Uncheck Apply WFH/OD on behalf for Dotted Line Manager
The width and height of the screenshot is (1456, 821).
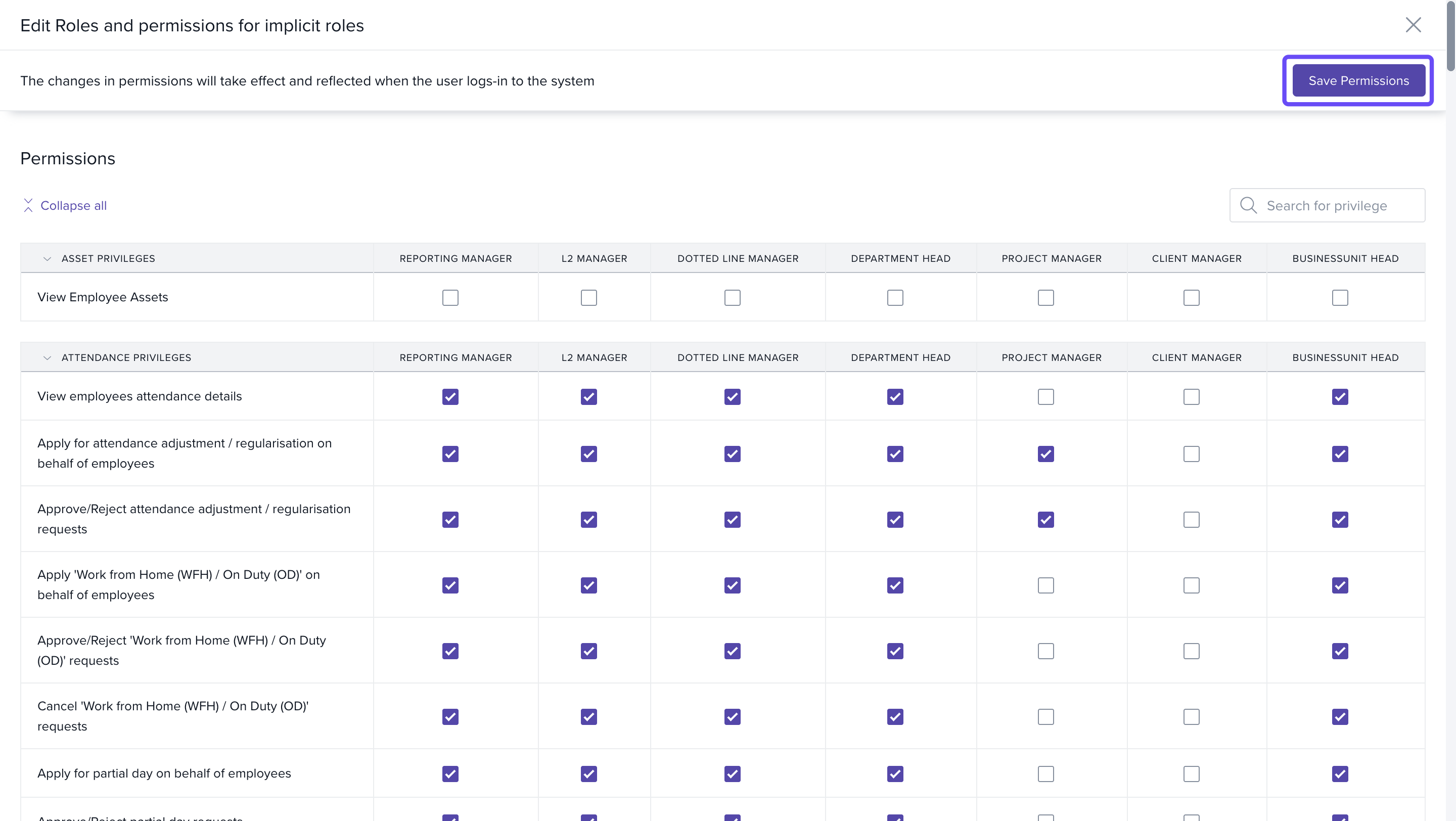tap(732, 585)
